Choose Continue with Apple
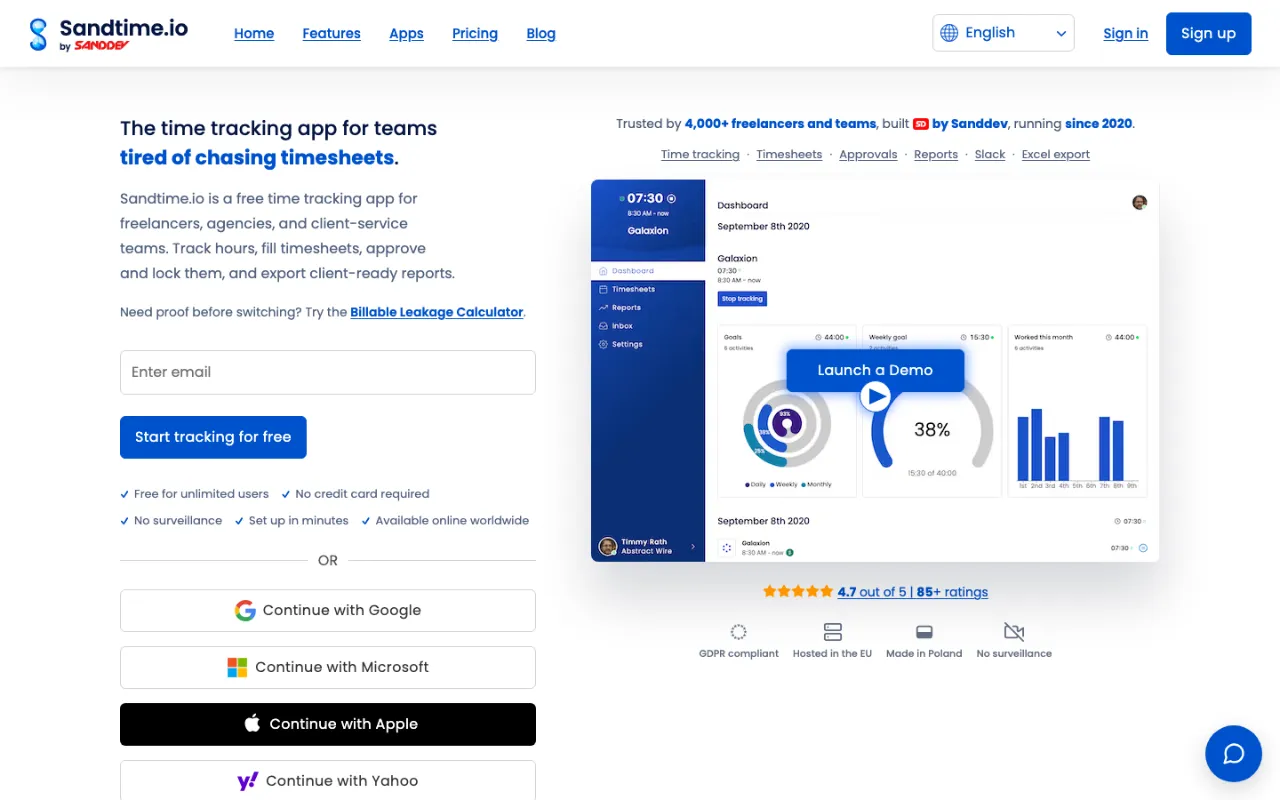This screenshot has height=800, width=1280. (x=328, y=724)
